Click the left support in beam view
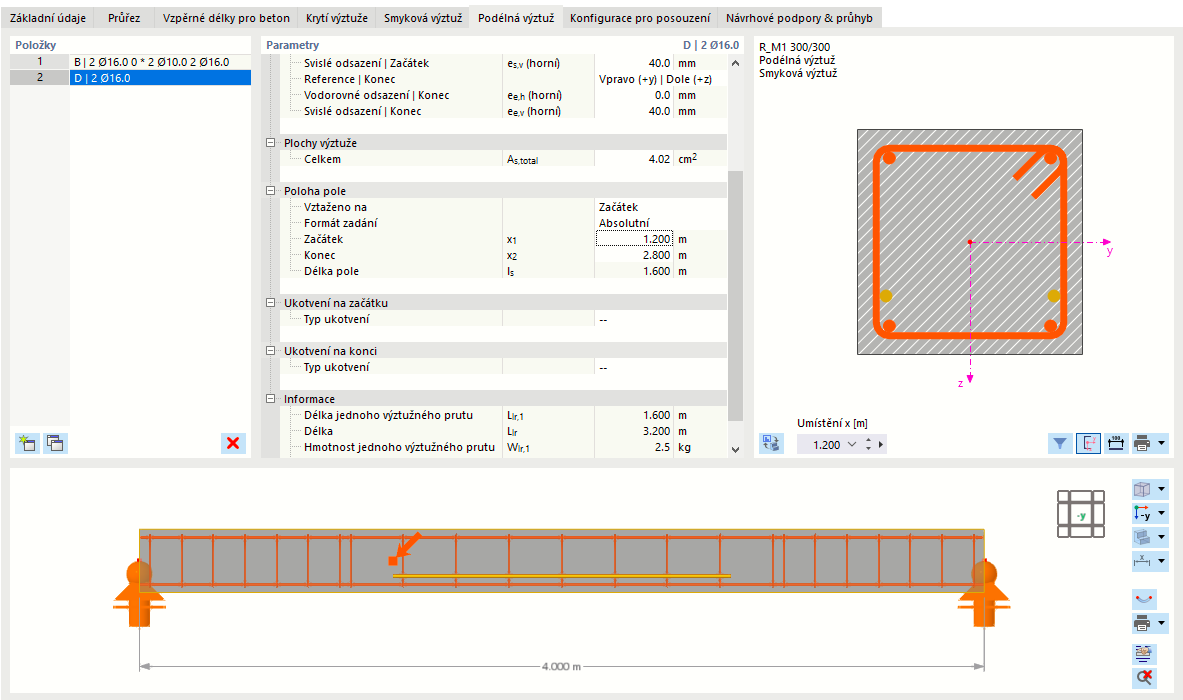Screen dimensions: 1183x700 pyautogui.click(x=139, y=593)
